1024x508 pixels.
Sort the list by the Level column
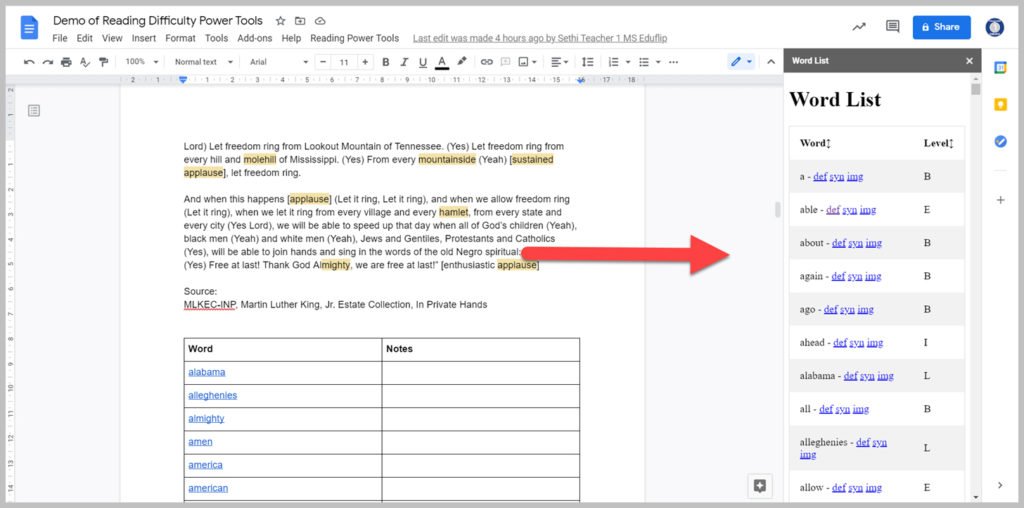coord(938,143)
